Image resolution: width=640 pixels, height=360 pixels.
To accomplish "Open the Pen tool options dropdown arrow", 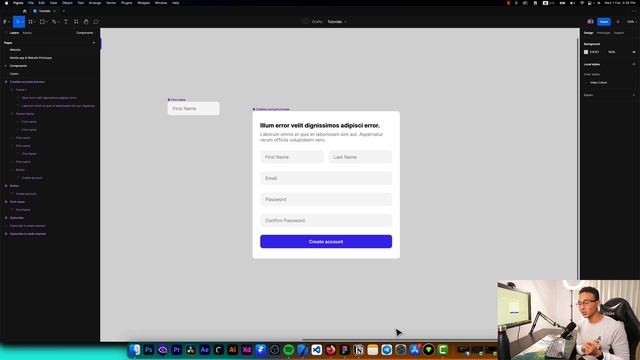I will pos(58,22).
